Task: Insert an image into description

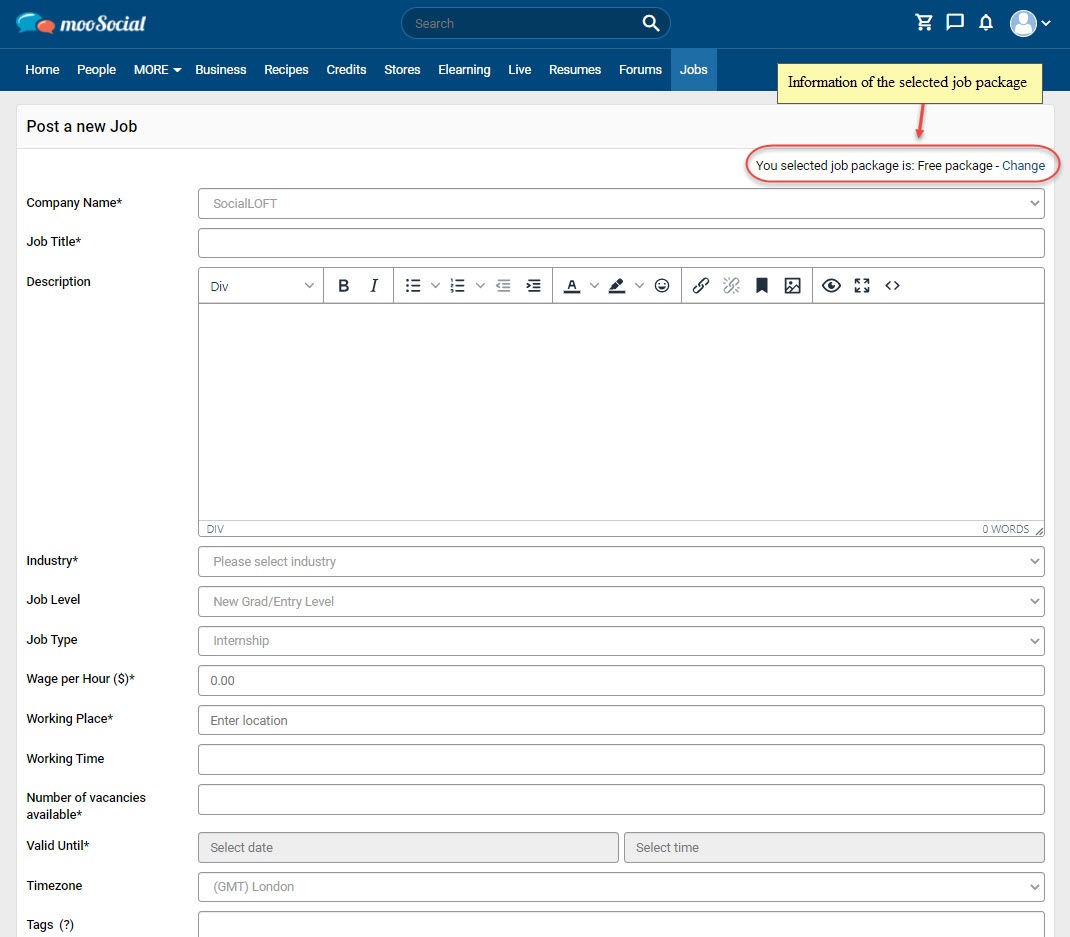Action: pyautogui.click(x=792, y=286)
